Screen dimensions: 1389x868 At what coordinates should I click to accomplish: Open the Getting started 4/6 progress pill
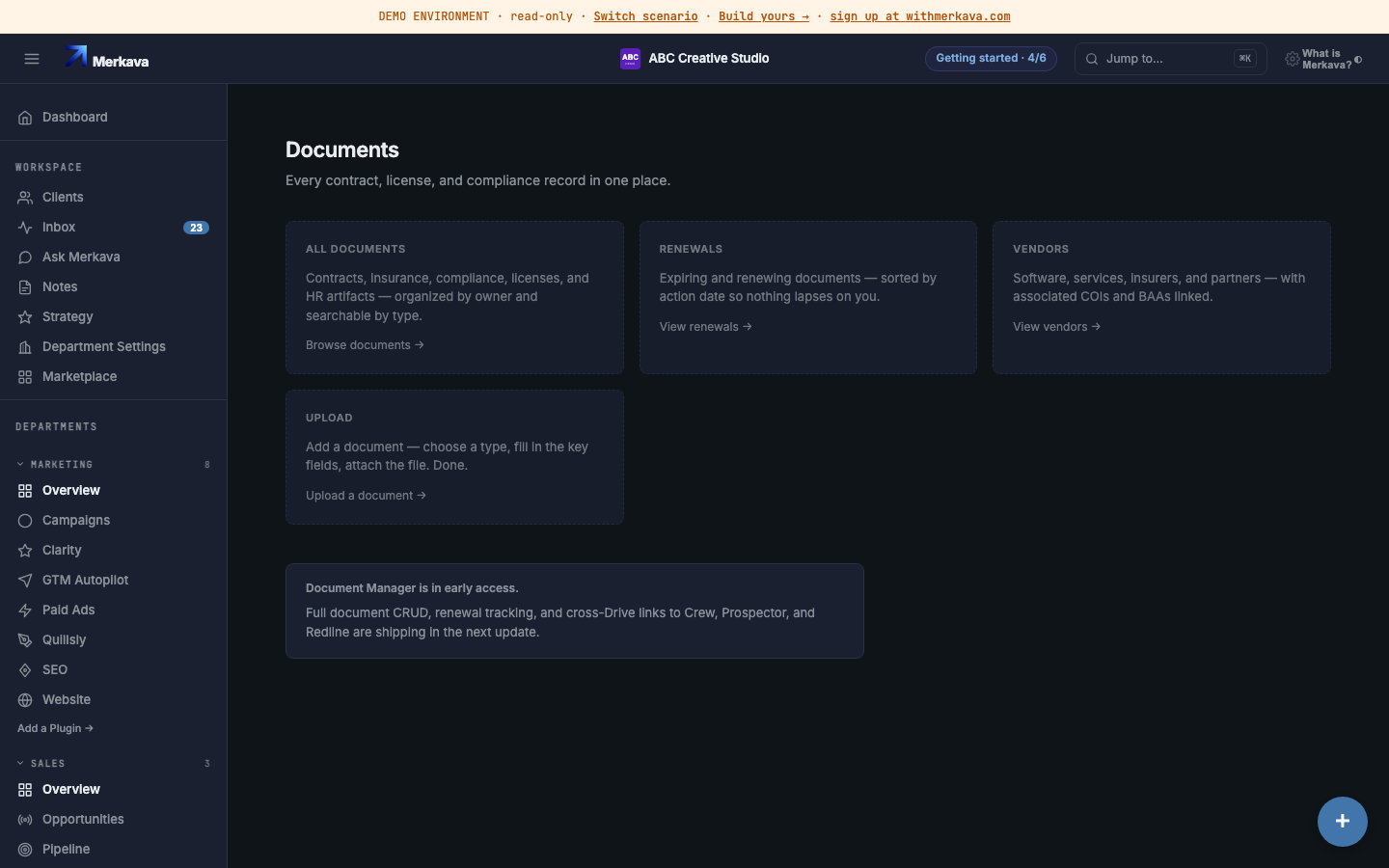[991, 59]
